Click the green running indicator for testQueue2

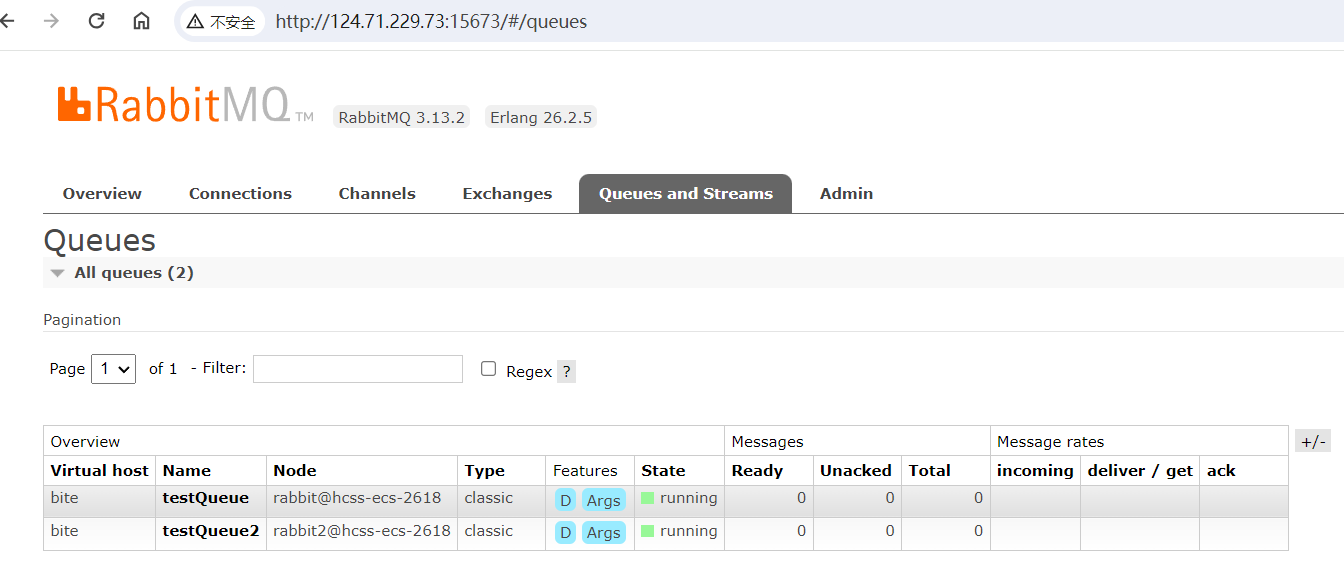click(647, 531)
